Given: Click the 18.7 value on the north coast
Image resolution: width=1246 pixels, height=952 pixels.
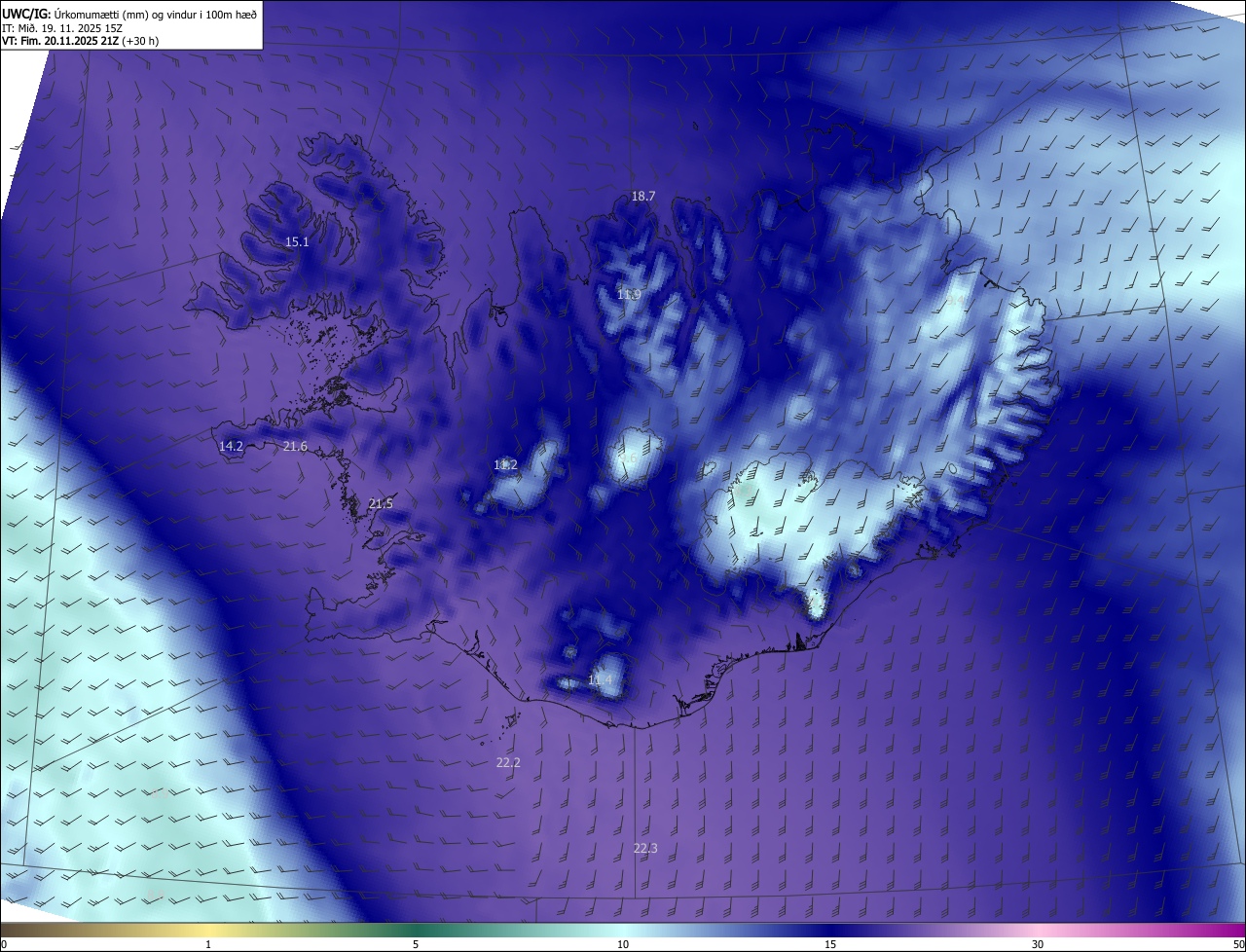Looking at the screenshot, I should click(643, 197).
